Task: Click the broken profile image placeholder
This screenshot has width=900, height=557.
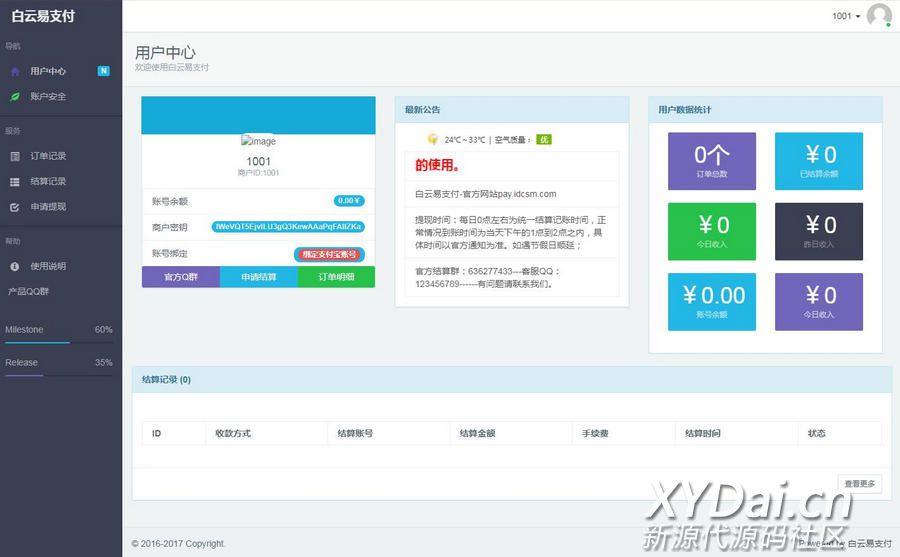Action: pyautogui.click(x=258, y=141)
